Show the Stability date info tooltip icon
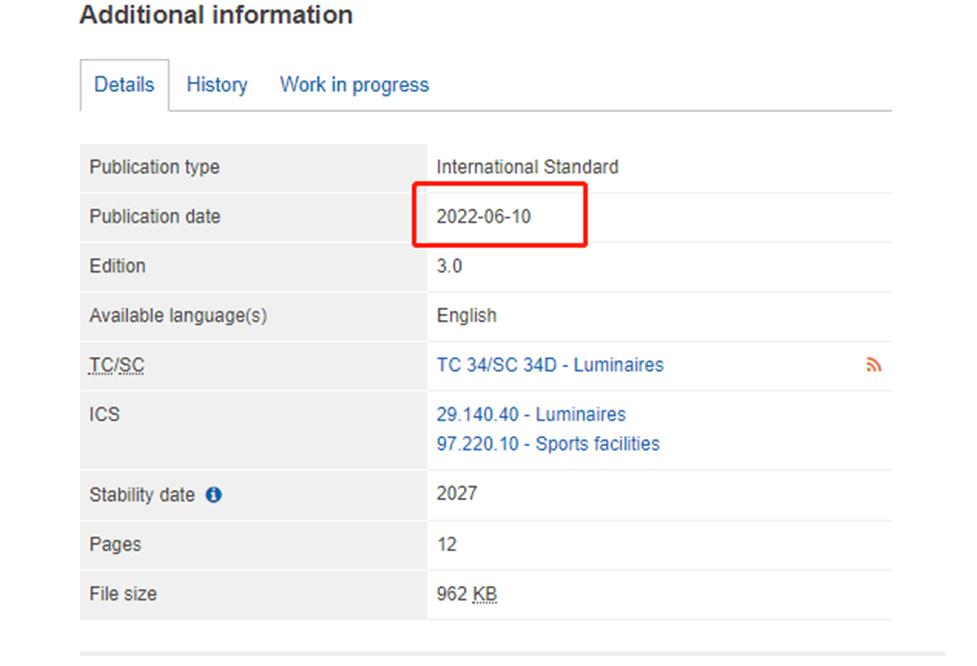The image size is (977, 666). click(x=214, y=495)
